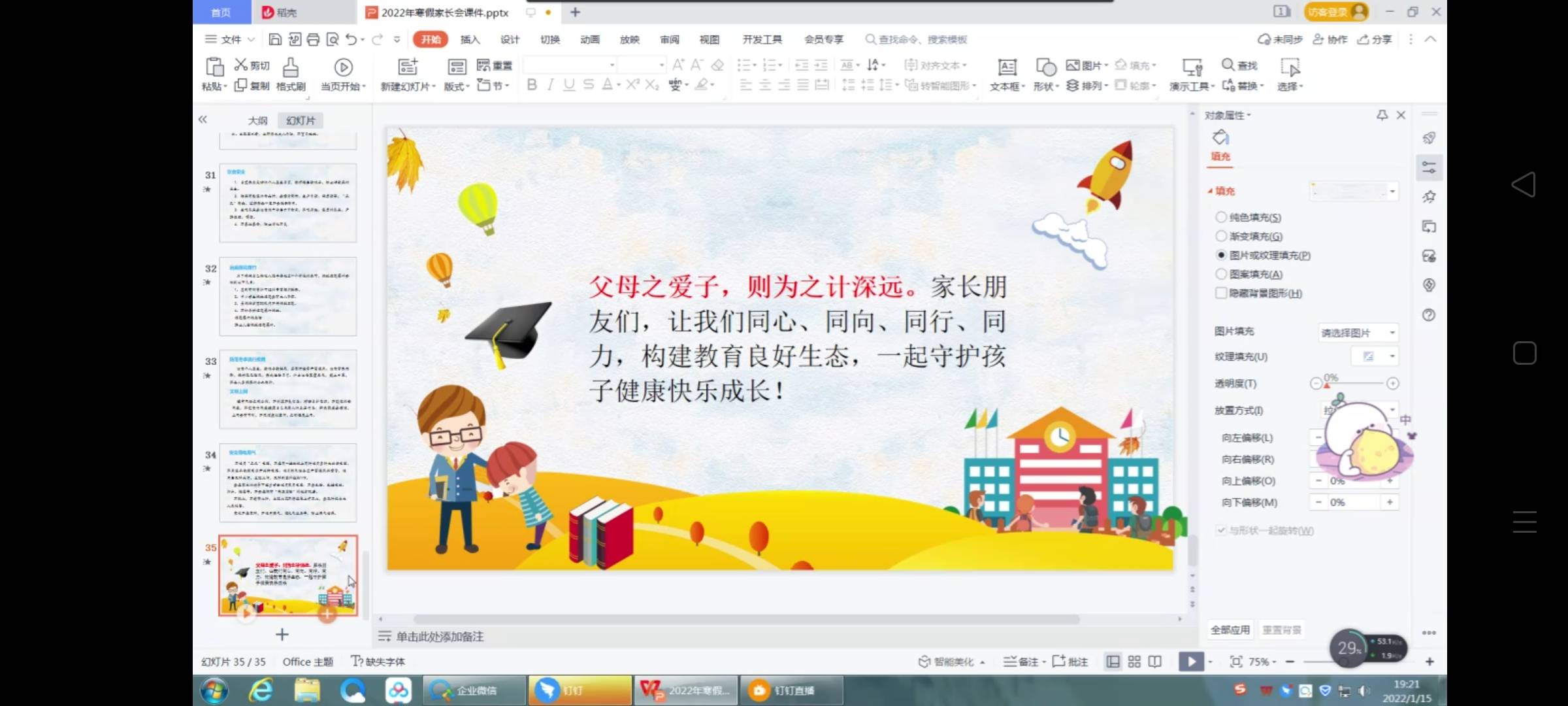Open the fill type dropdown at panel top
This screenshot has height=706, width=1568.
click(x=1354, y=191)
